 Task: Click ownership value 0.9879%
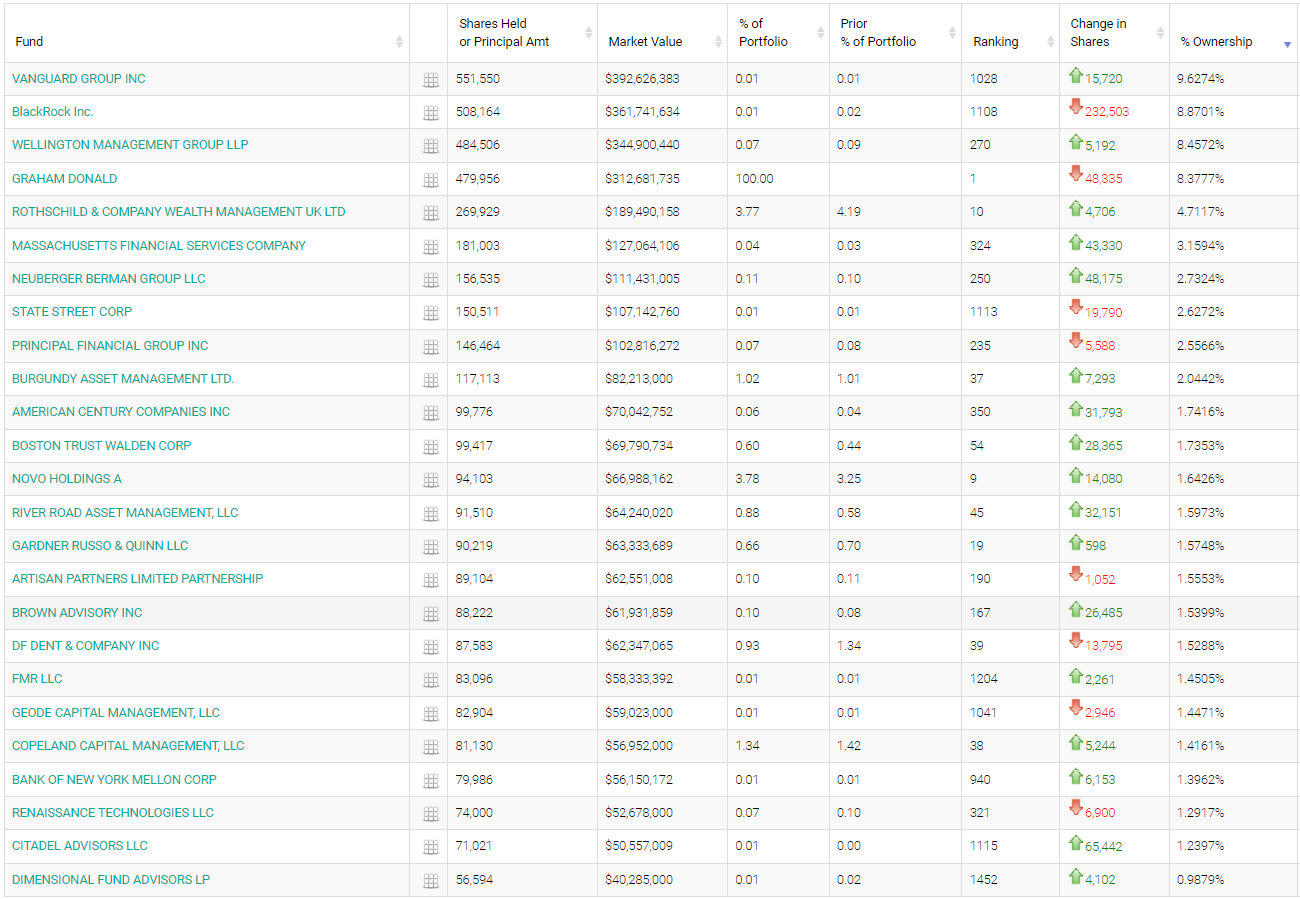1201,880
